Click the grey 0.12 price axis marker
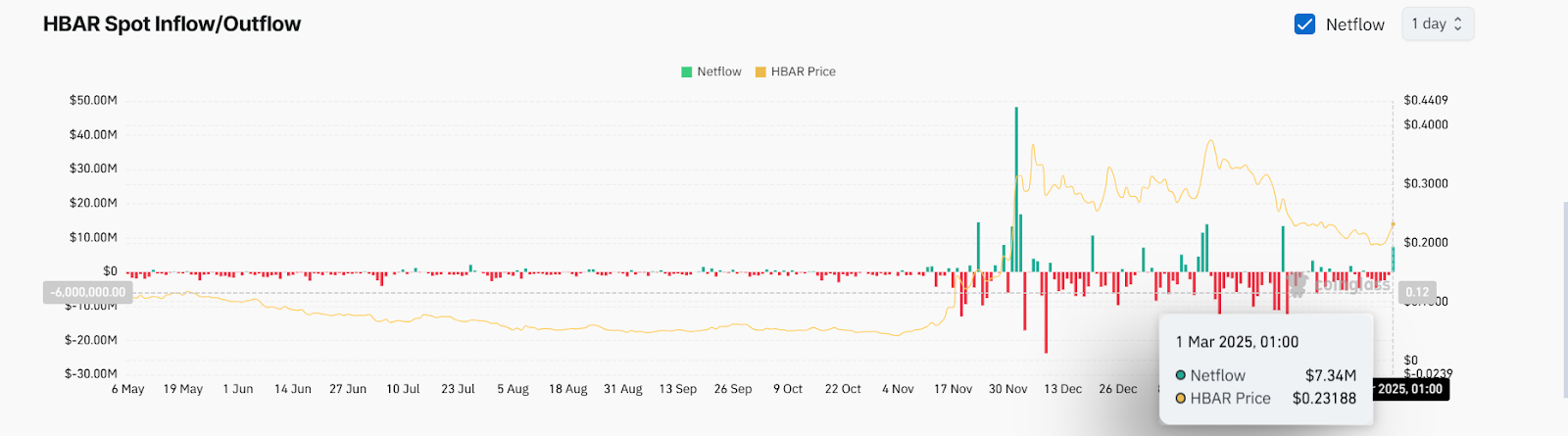This screenshot has width=1568, height=436. (1417, 292)
